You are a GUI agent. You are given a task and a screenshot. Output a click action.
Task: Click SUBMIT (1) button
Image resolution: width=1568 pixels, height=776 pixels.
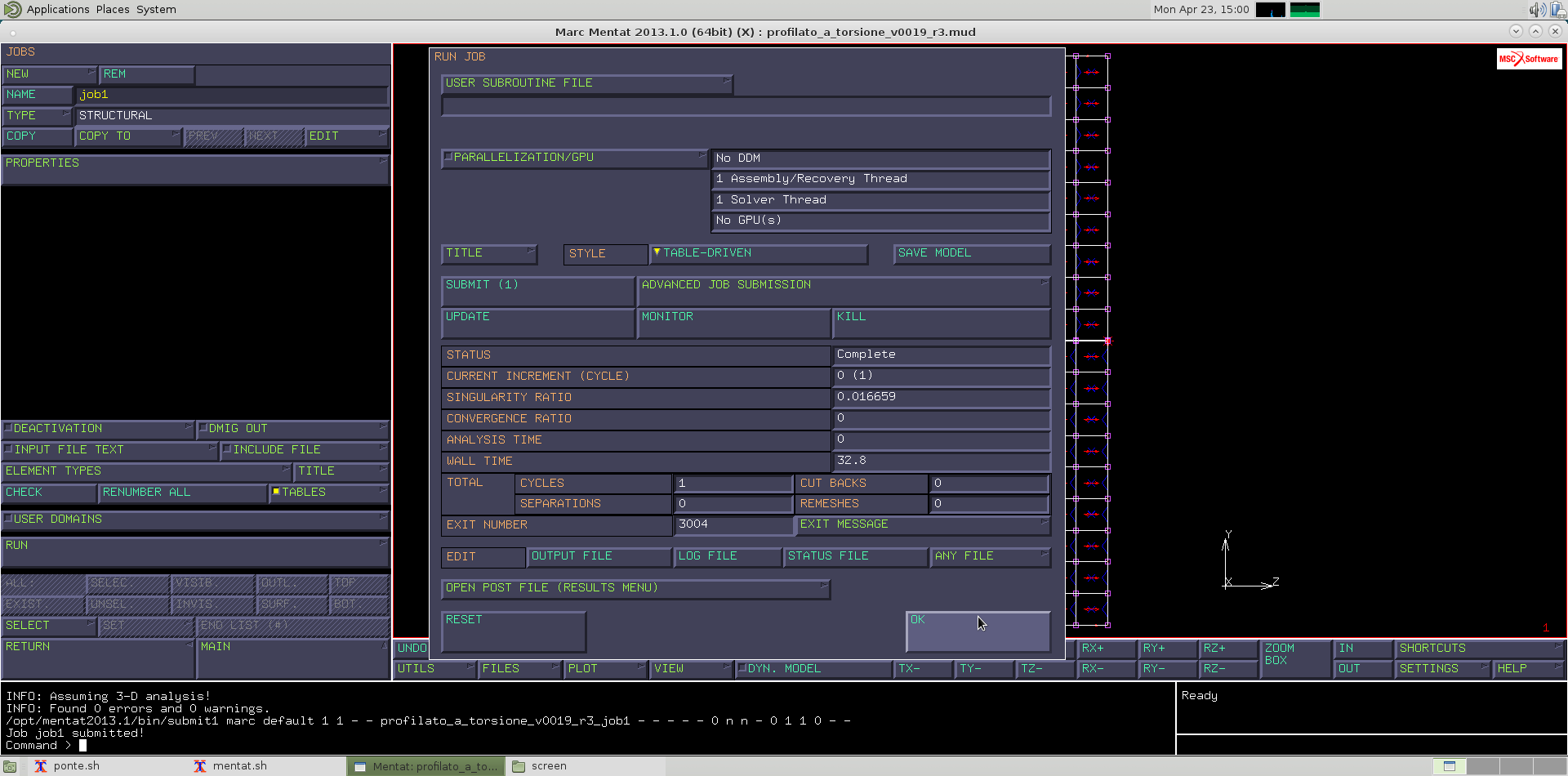coord(537,291)
